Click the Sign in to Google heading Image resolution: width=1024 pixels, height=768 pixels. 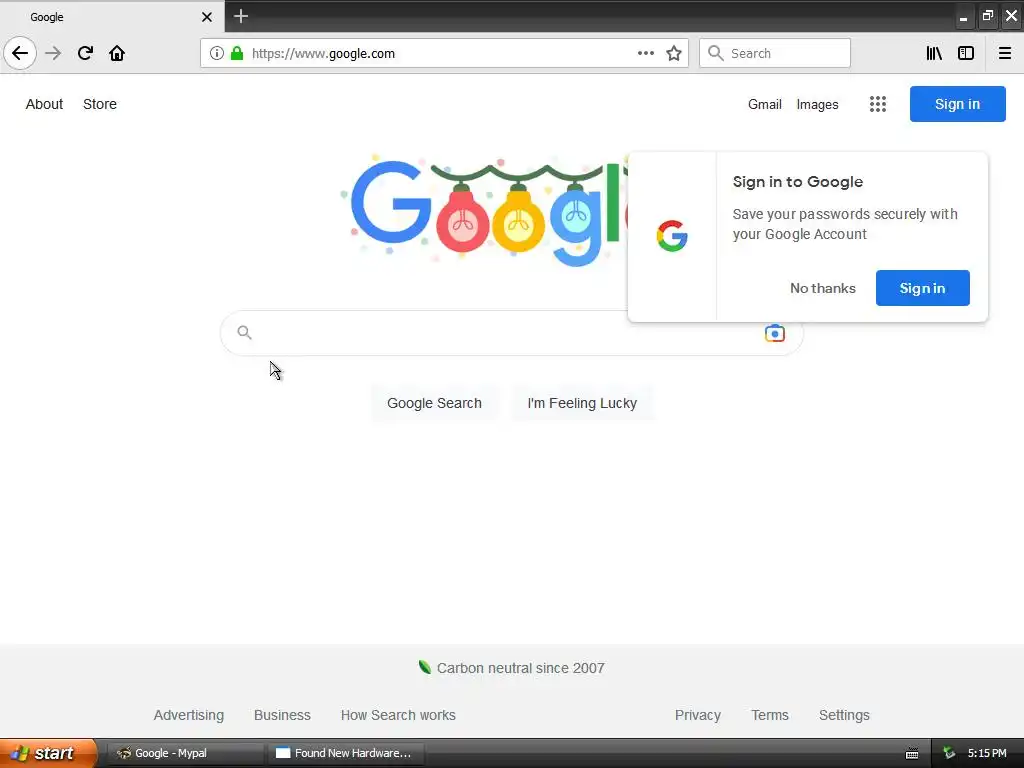[797, 182]
